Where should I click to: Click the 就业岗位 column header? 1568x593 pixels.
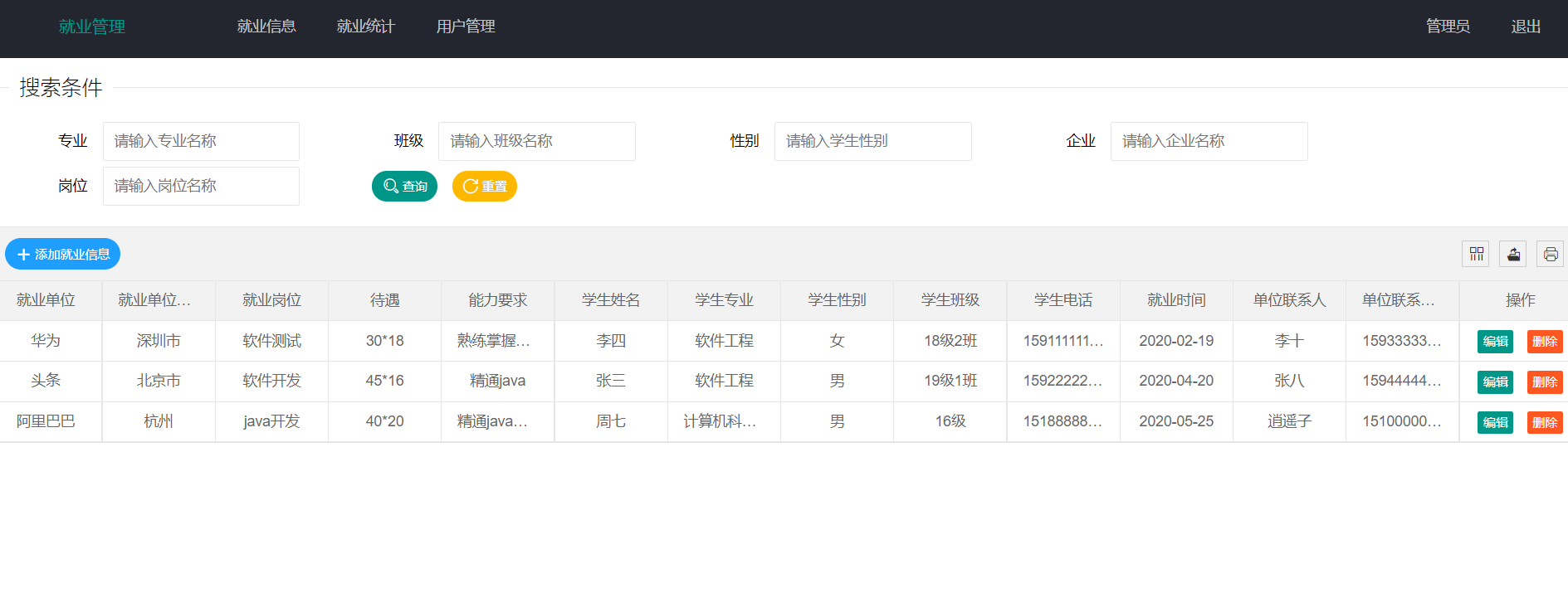point(271,300)
